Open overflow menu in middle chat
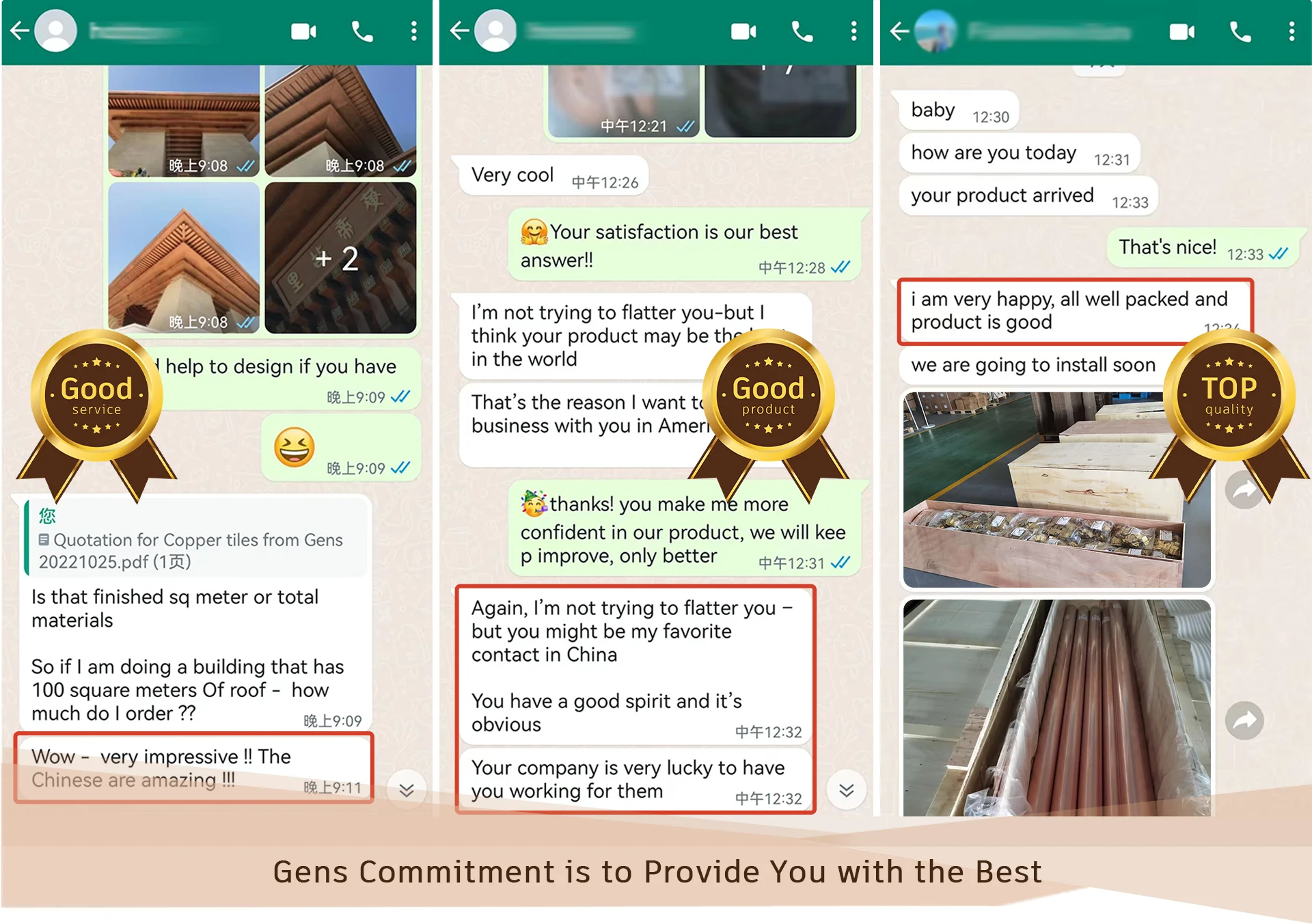Image resolution: width=1312 pixels, height=924 pixels. click(853, 31)
